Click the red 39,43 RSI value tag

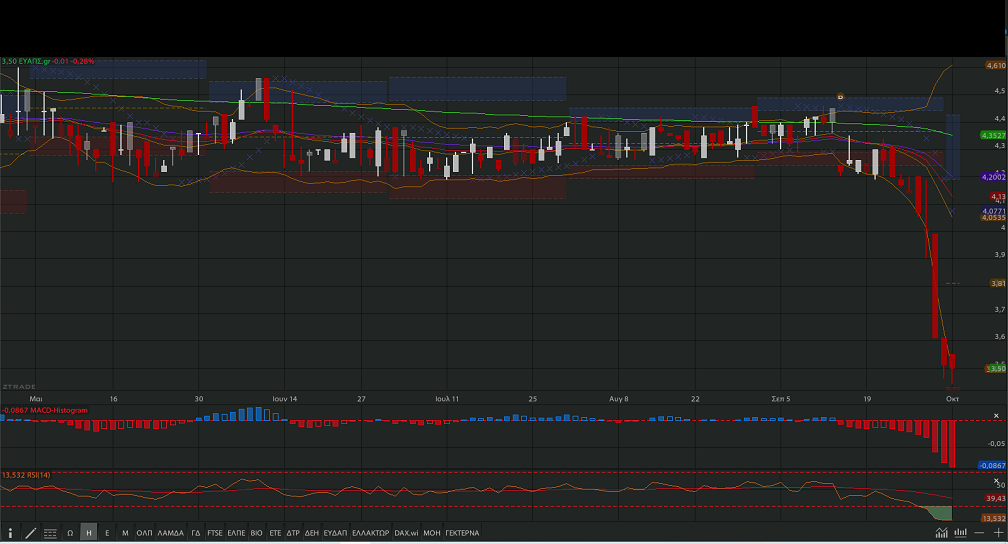(996, 498)
